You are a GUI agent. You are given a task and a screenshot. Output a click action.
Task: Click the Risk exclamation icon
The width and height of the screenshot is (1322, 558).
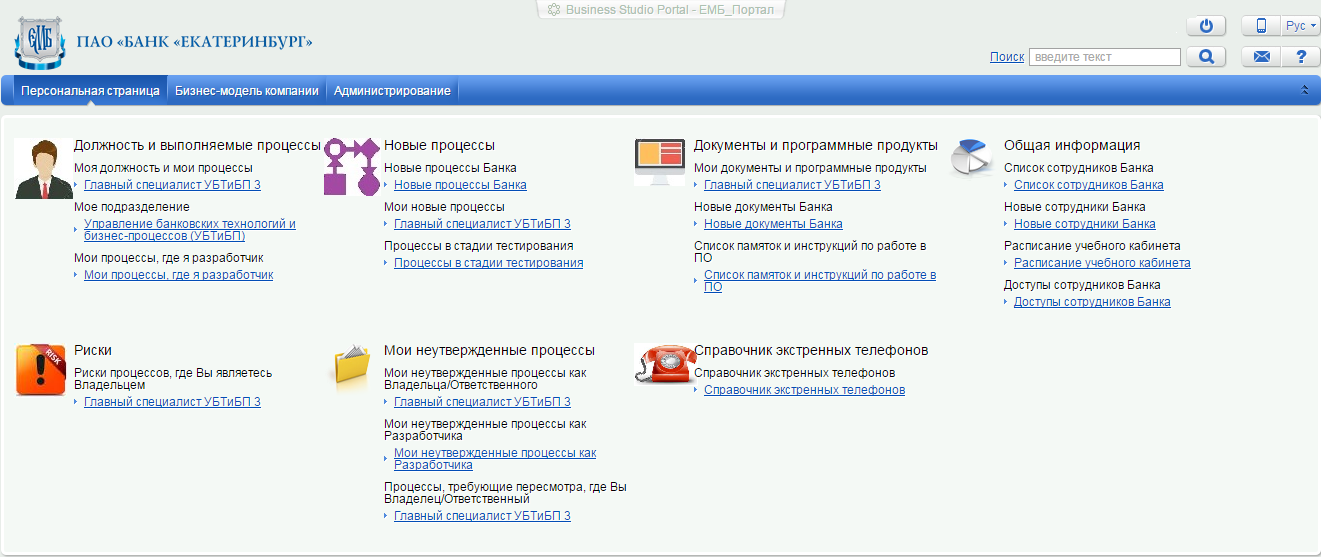point(40,369)
